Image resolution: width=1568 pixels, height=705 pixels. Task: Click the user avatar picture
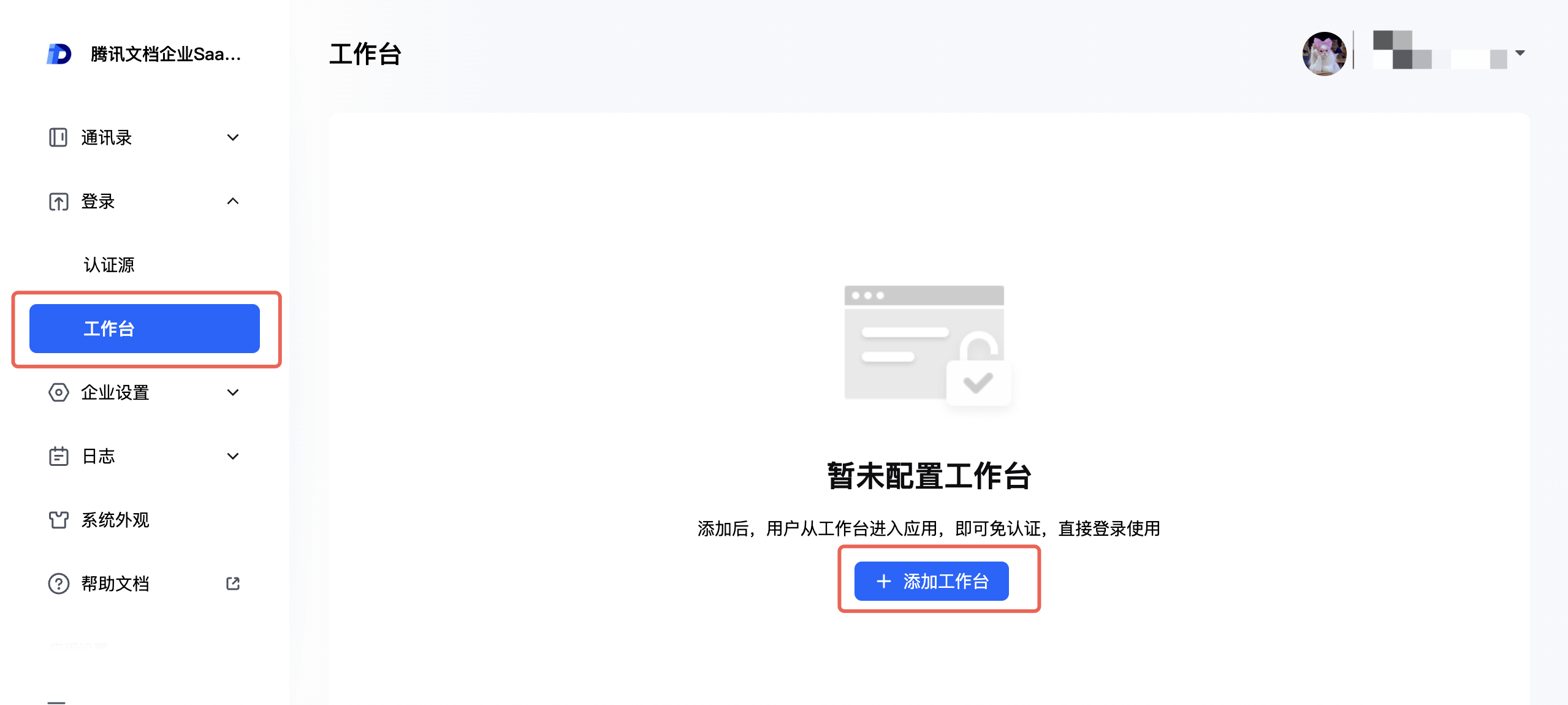click(1324, 54)
